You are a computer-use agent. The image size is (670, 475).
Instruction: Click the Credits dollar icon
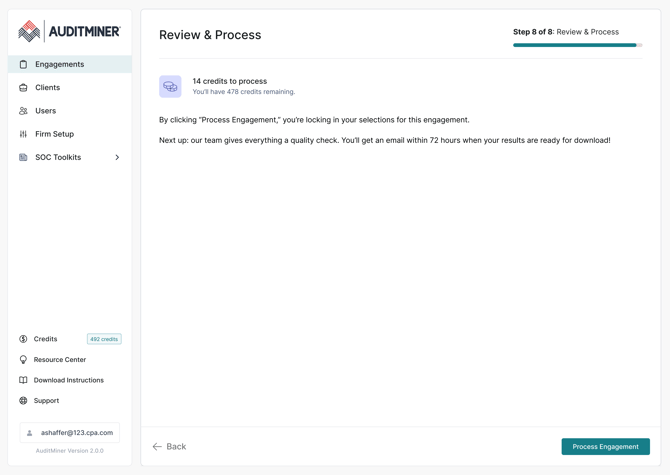click(x=24, y=339)
